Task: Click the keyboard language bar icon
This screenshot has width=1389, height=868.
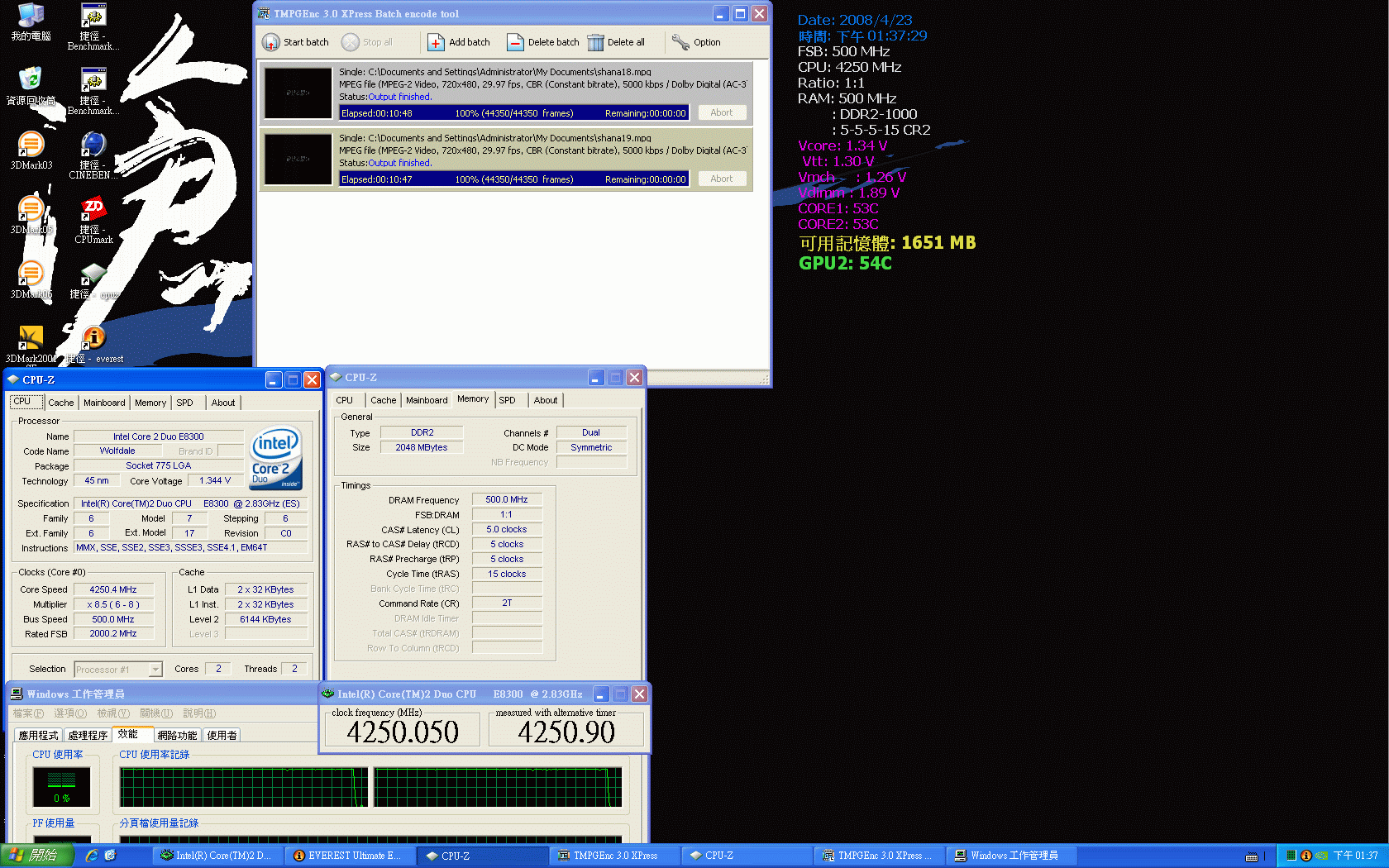Action: click(1252, 856)
